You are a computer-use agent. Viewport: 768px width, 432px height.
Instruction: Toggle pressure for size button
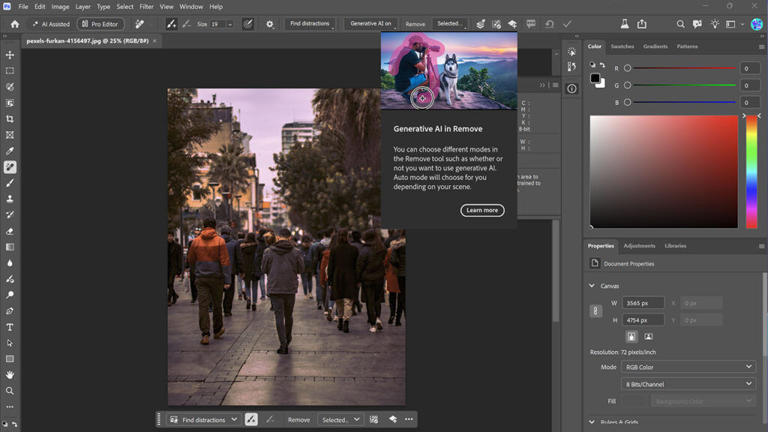(x=248, y=24)
